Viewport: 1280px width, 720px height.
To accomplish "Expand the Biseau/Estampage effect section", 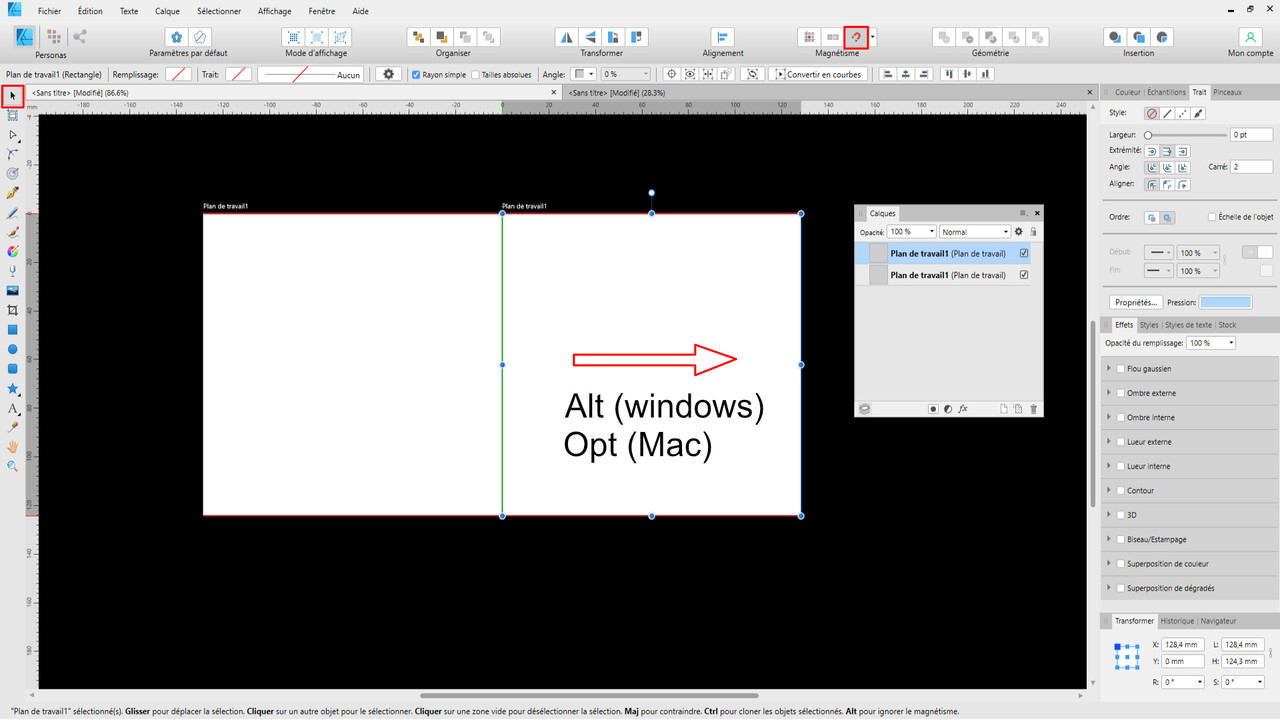I will [1109, 540].
